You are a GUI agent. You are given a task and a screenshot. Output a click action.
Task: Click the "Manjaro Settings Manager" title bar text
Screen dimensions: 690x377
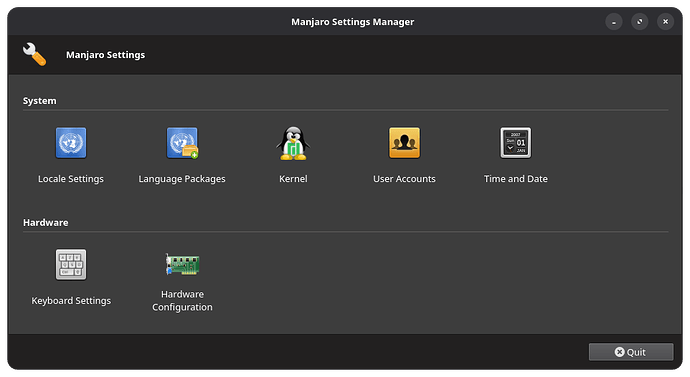coord(352,22)
